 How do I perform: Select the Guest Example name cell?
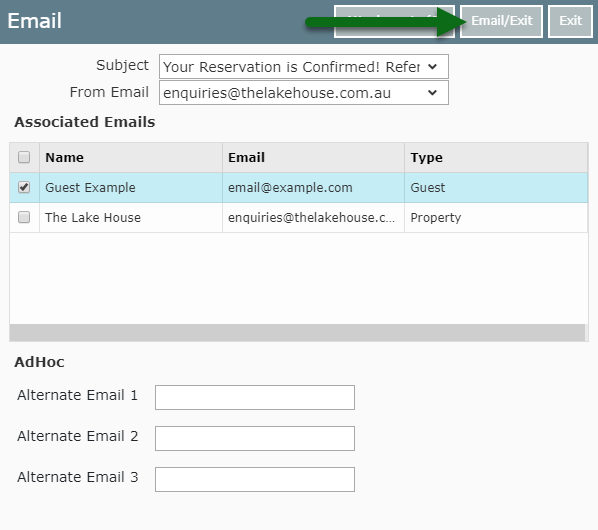[131, 188]
